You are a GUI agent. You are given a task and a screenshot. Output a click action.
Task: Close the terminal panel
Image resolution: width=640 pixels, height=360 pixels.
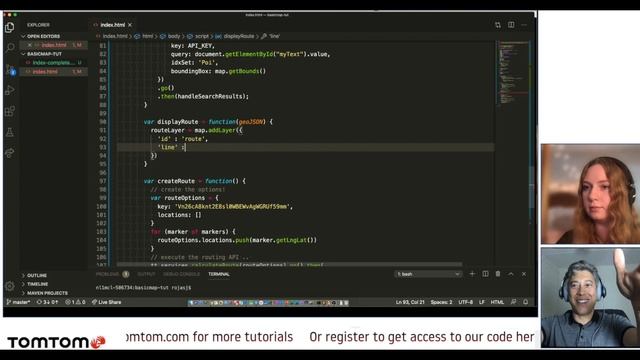(524, 274)
